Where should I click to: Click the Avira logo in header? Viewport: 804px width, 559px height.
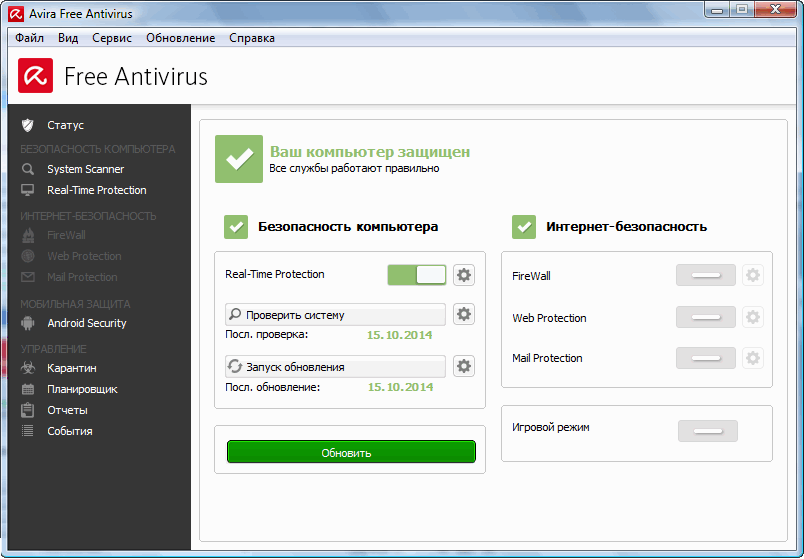tap(35, 75)
